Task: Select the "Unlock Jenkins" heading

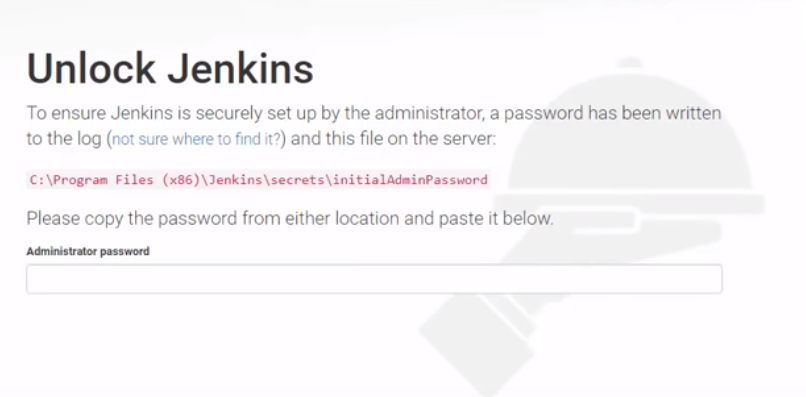Action: click(x=170, y=68)
